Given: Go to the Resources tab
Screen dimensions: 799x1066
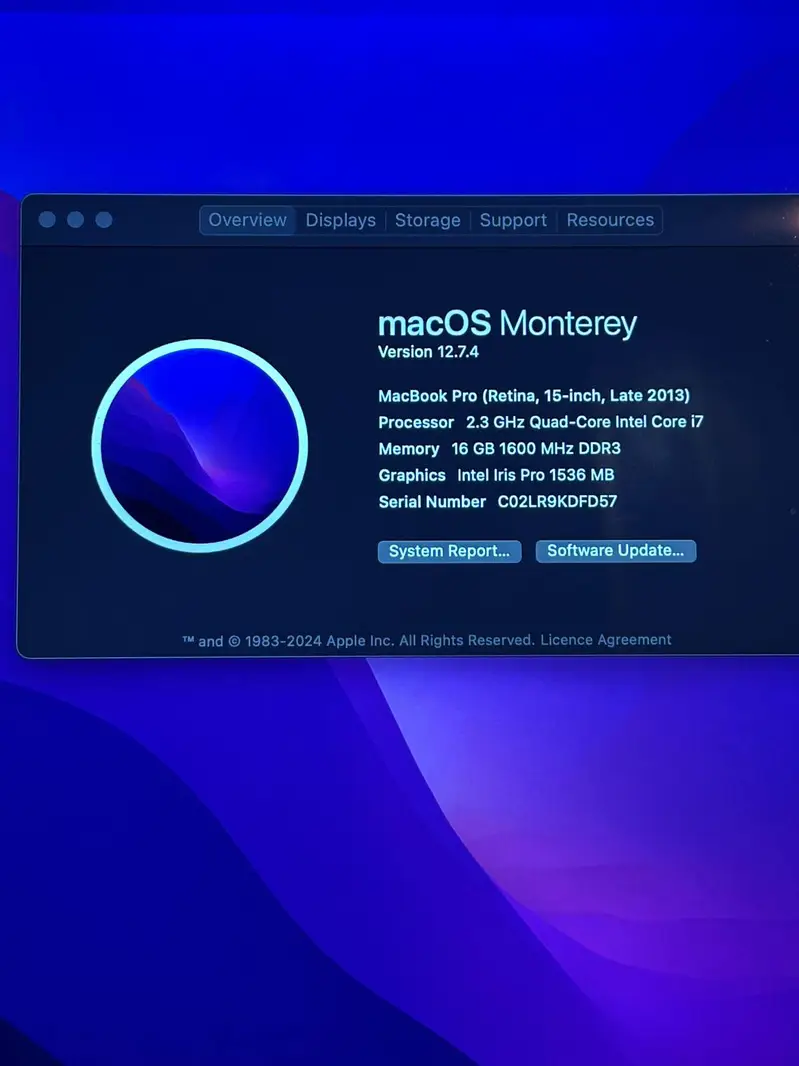Looking at the screenshot, I should (x=610, y=220).
